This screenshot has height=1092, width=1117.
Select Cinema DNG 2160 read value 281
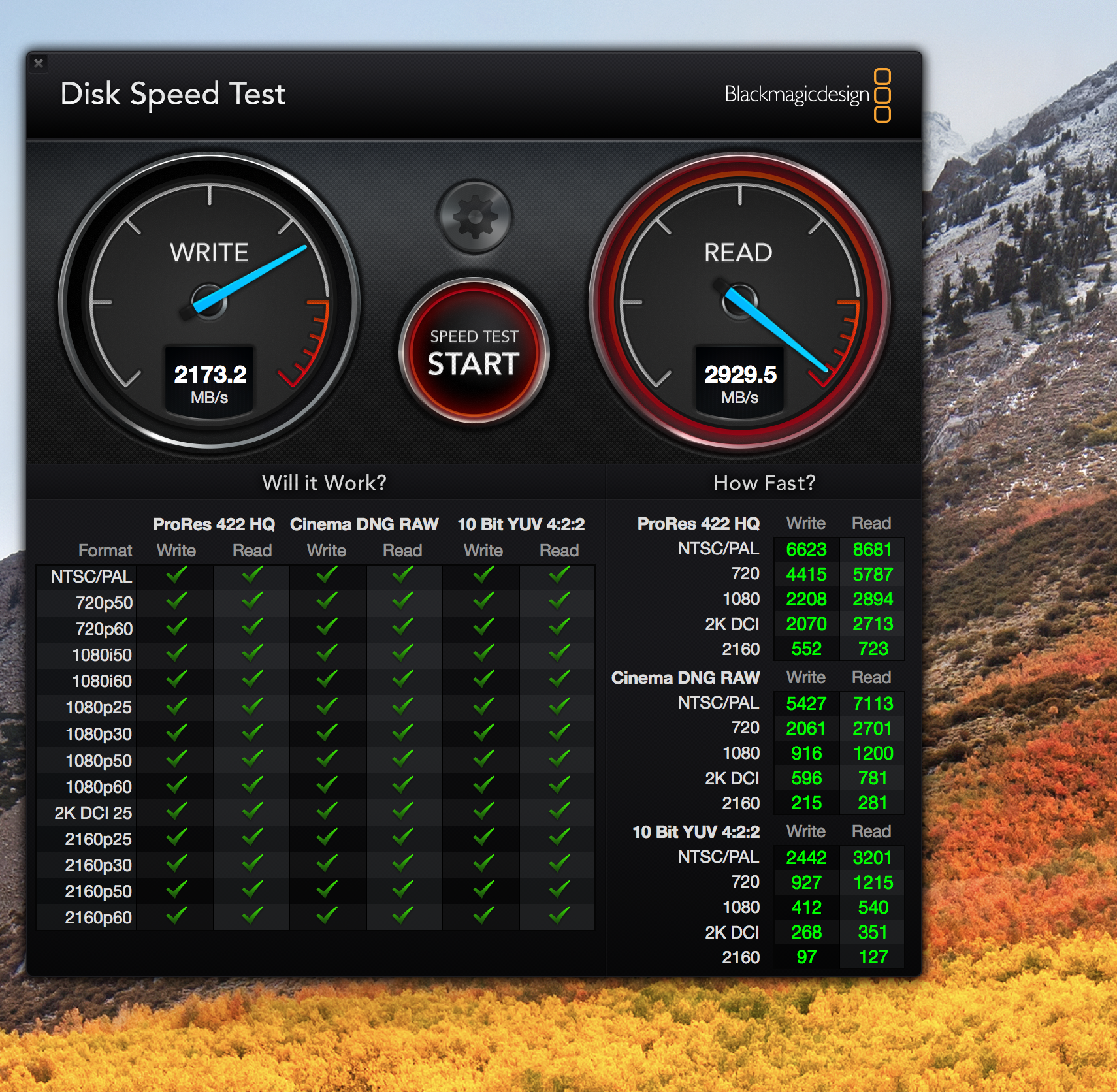click(872, 803)
